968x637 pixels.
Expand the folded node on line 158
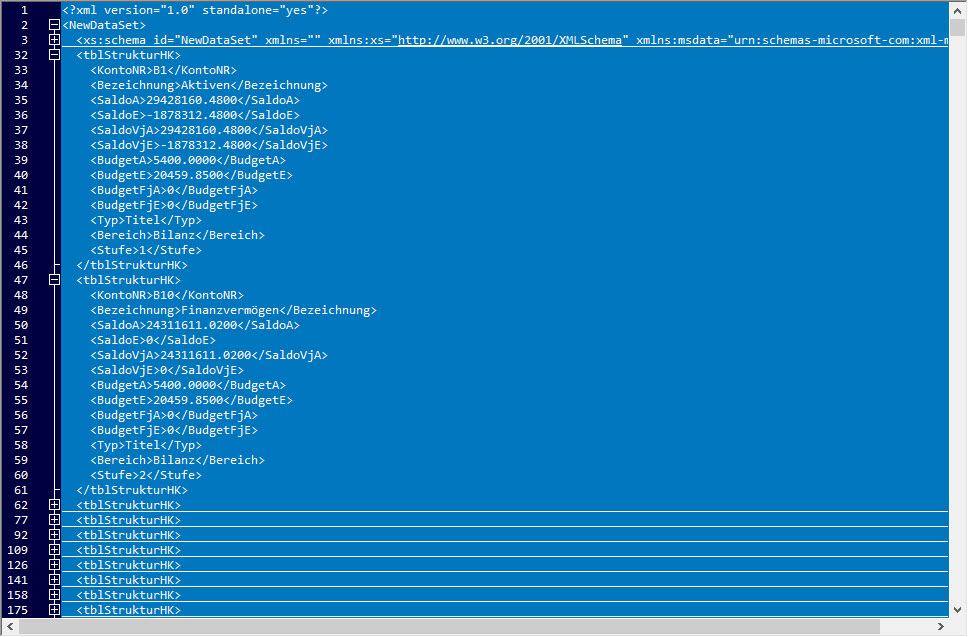pos(54,595)
